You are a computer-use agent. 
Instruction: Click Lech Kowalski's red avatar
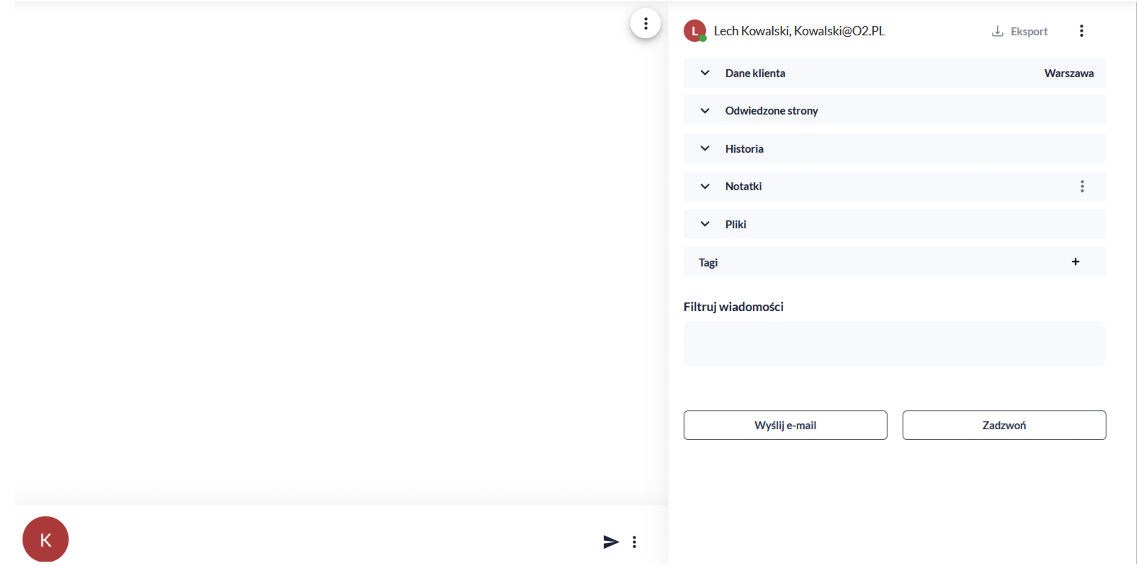(694, 31)
